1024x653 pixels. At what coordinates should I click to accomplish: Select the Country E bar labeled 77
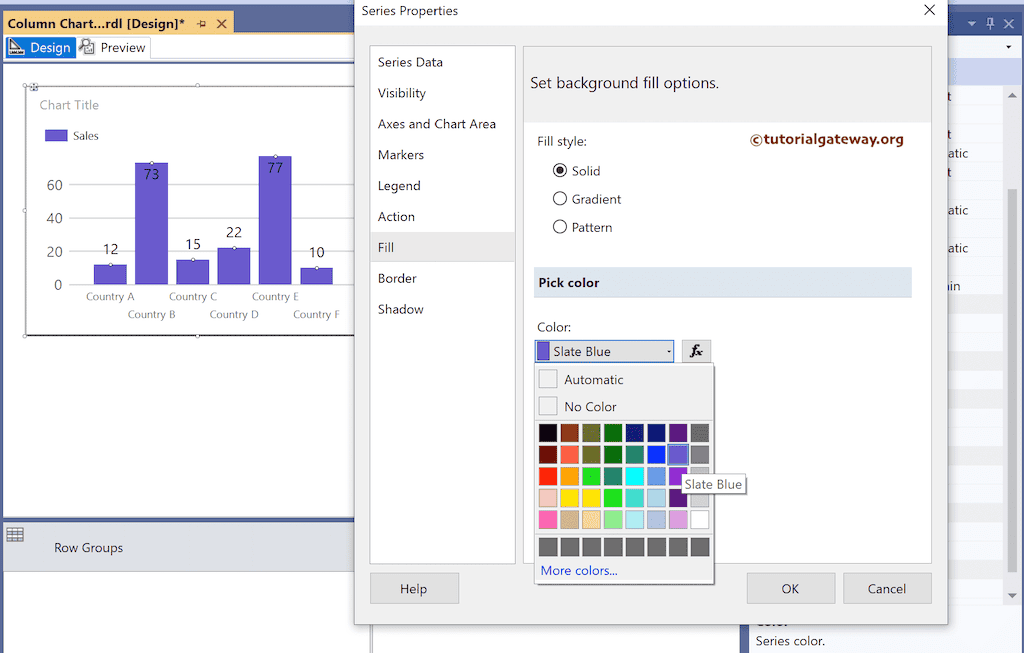click(275, 220)
